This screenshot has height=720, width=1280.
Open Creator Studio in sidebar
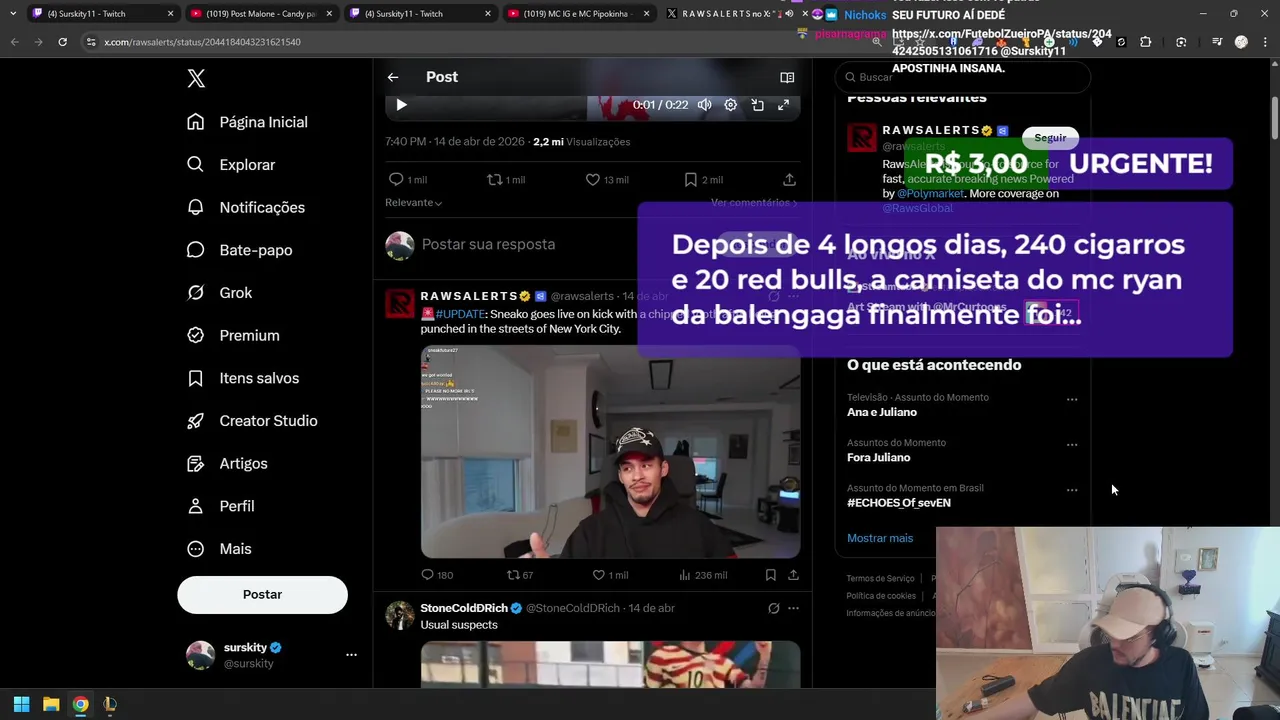click(x=252, y=421)
